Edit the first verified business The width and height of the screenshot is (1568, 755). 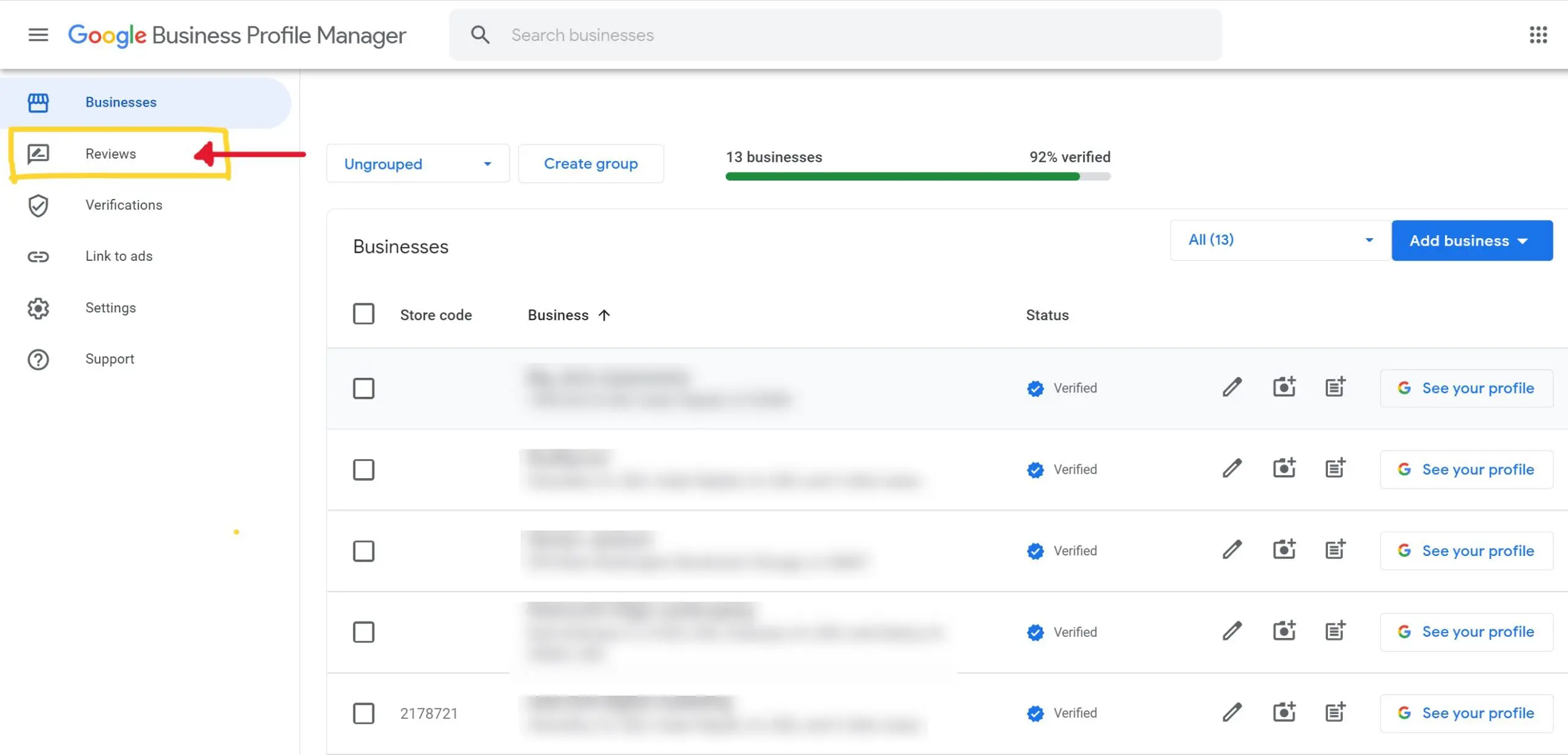coord(1232,387)
